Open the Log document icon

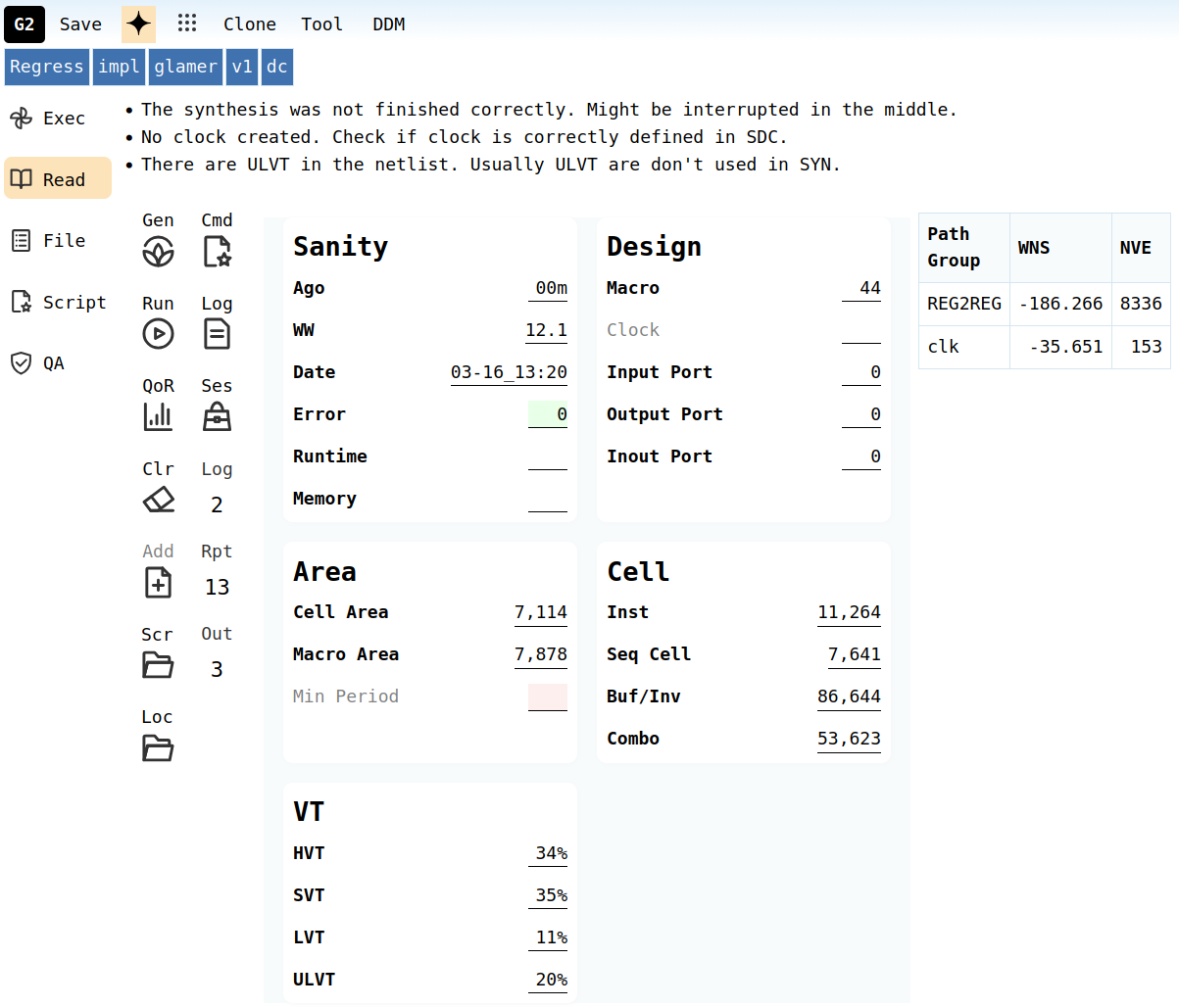217,334
